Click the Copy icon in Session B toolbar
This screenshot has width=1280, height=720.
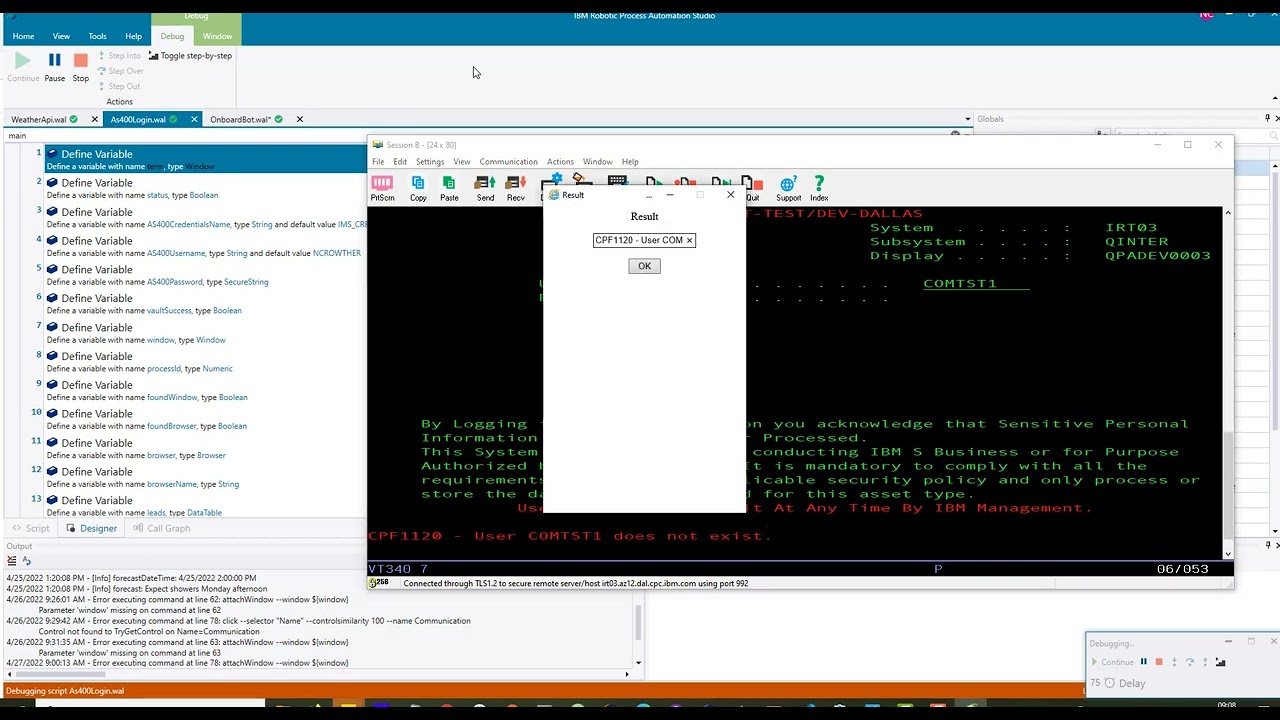pyautogui.click(x=418, y=188)
